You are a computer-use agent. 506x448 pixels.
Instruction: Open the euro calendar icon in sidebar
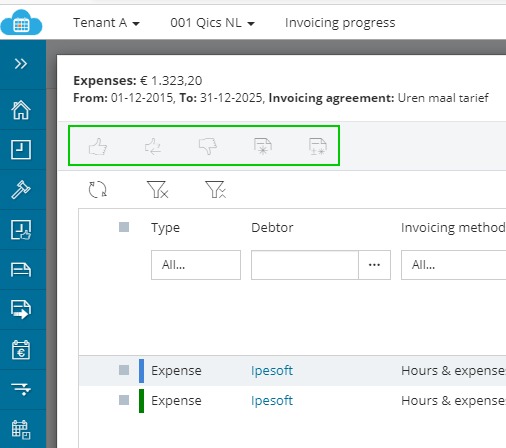(x=21, y=350)
